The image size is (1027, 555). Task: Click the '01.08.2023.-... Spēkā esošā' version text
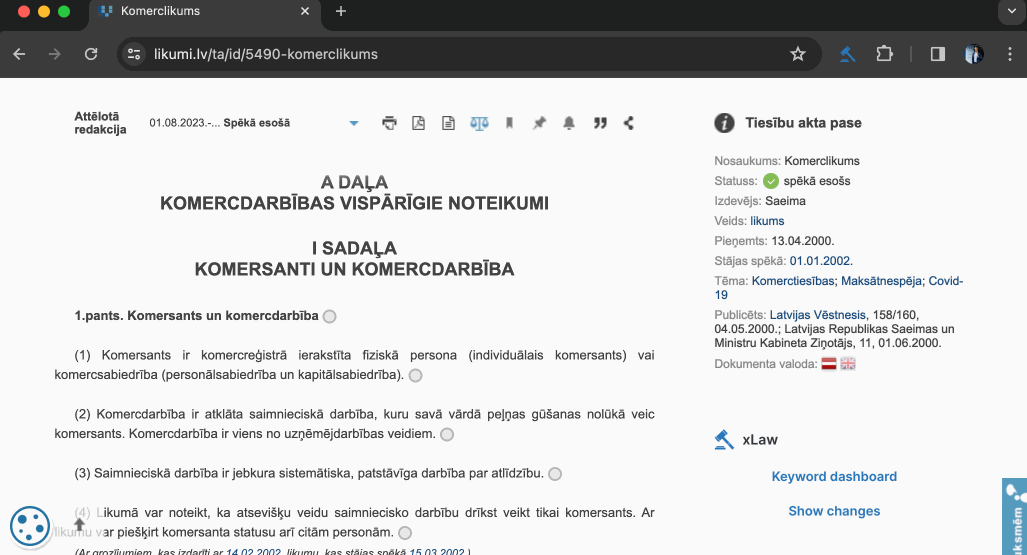coord(219,123)
